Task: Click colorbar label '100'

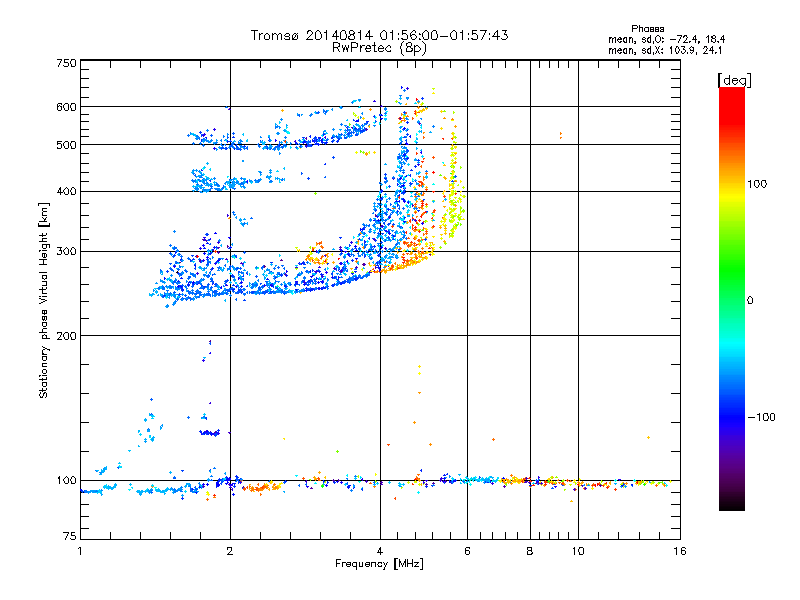Action: click(757, 184)
